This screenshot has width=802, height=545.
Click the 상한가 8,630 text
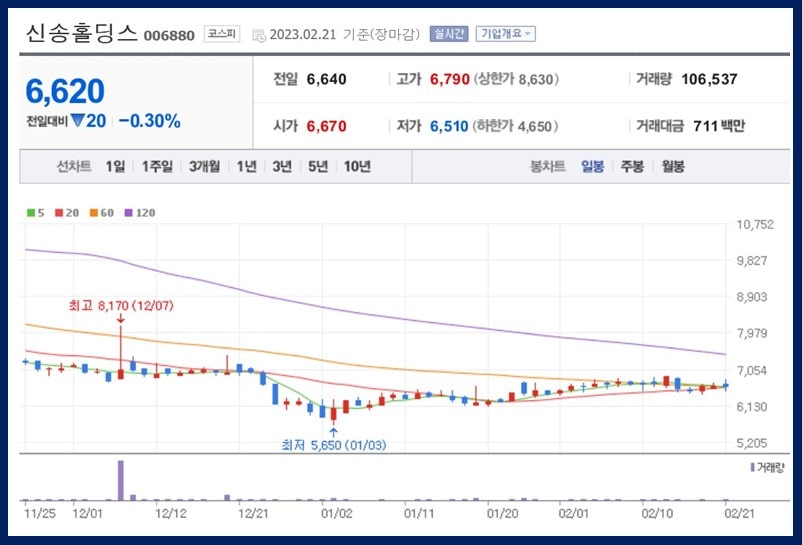coord(516,79)
